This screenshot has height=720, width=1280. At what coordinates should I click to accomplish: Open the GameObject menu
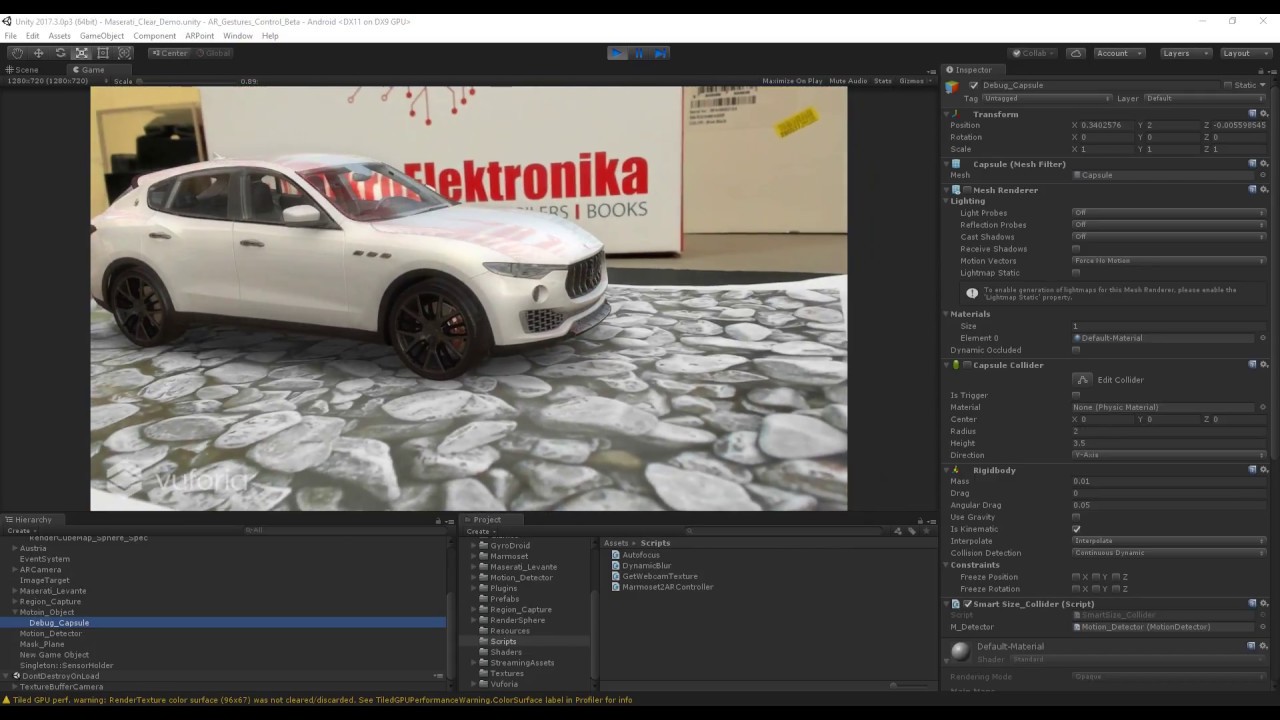point(102,36)
